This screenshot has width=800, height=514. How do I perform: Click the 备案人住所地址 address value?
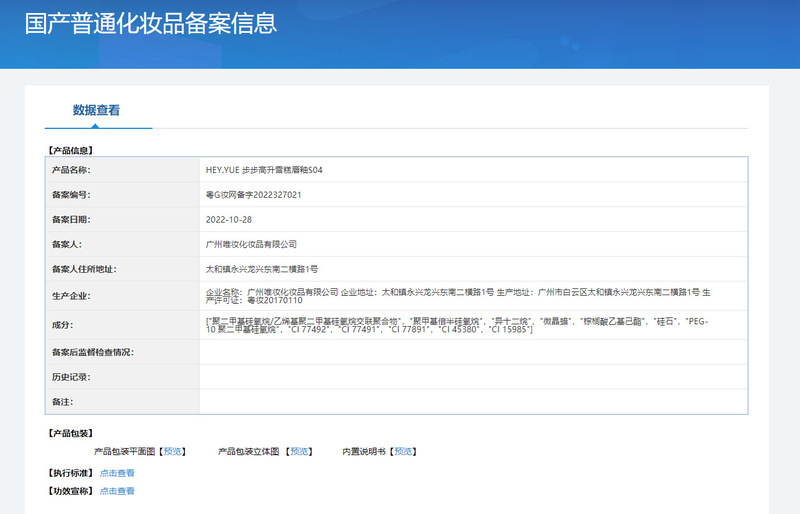pos(261,269)
